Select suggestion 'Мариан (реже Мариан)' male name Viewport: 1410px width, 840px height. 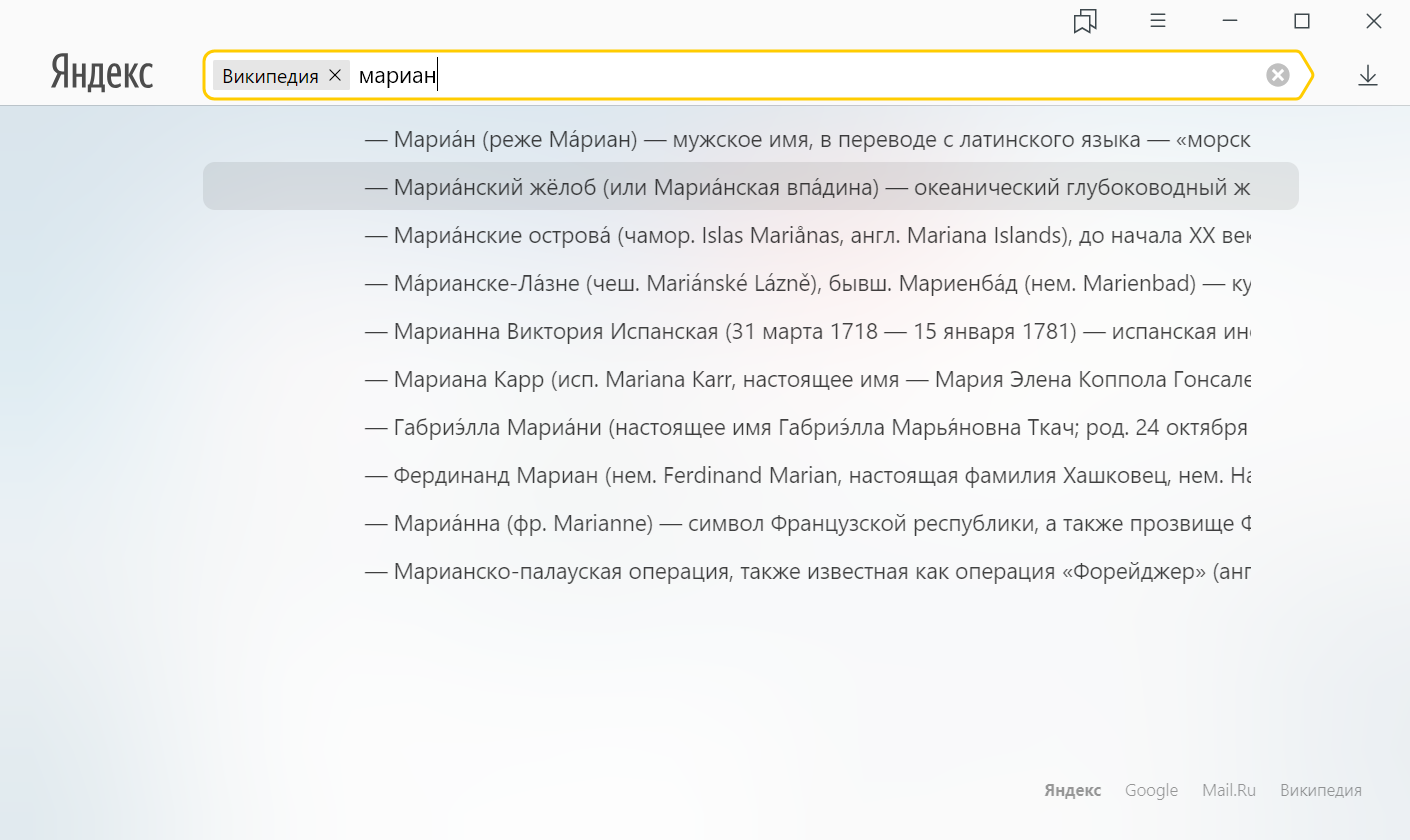click(751, 140)
